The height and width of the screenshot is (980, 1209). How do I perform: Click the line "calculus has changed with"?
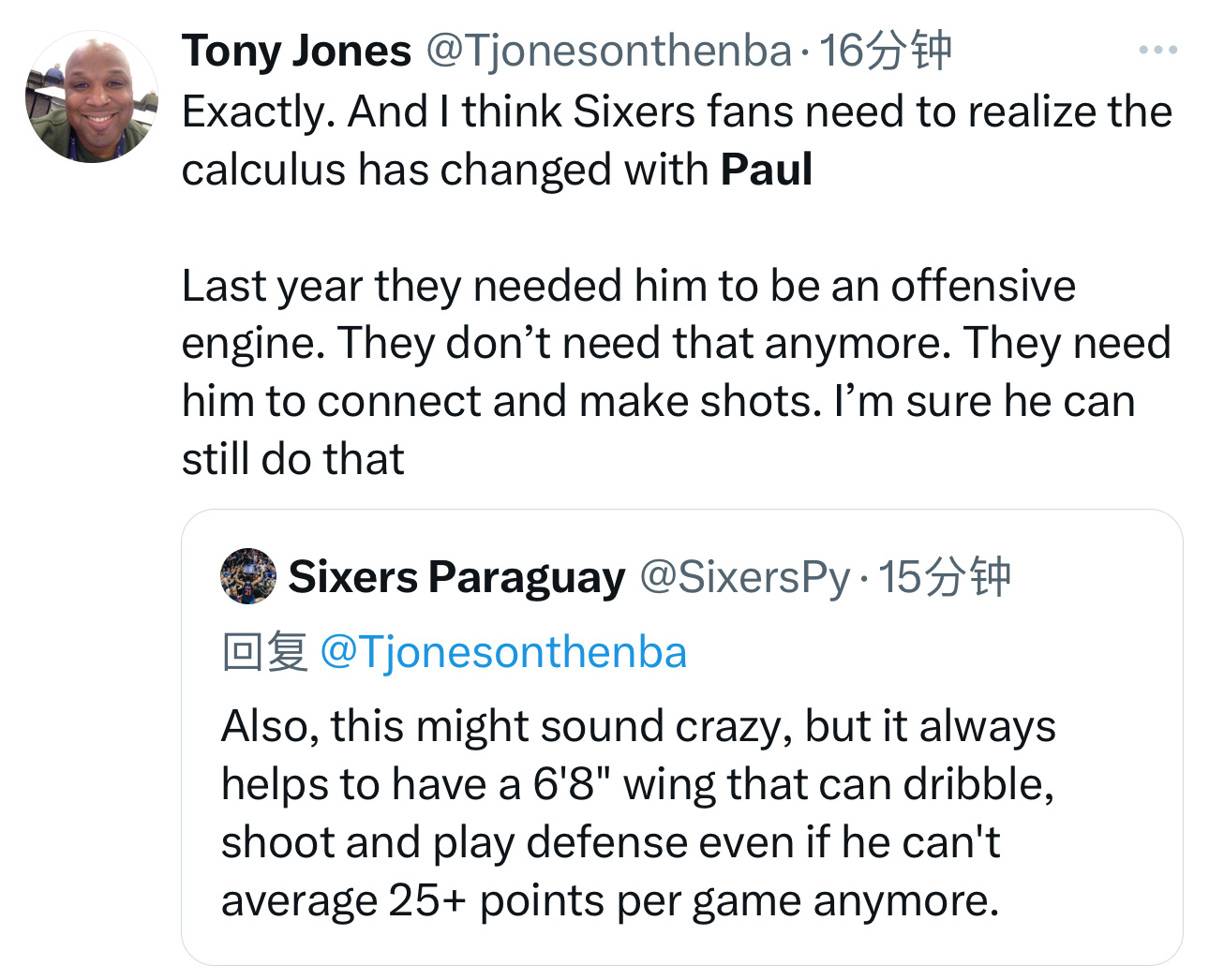(445, 171)
